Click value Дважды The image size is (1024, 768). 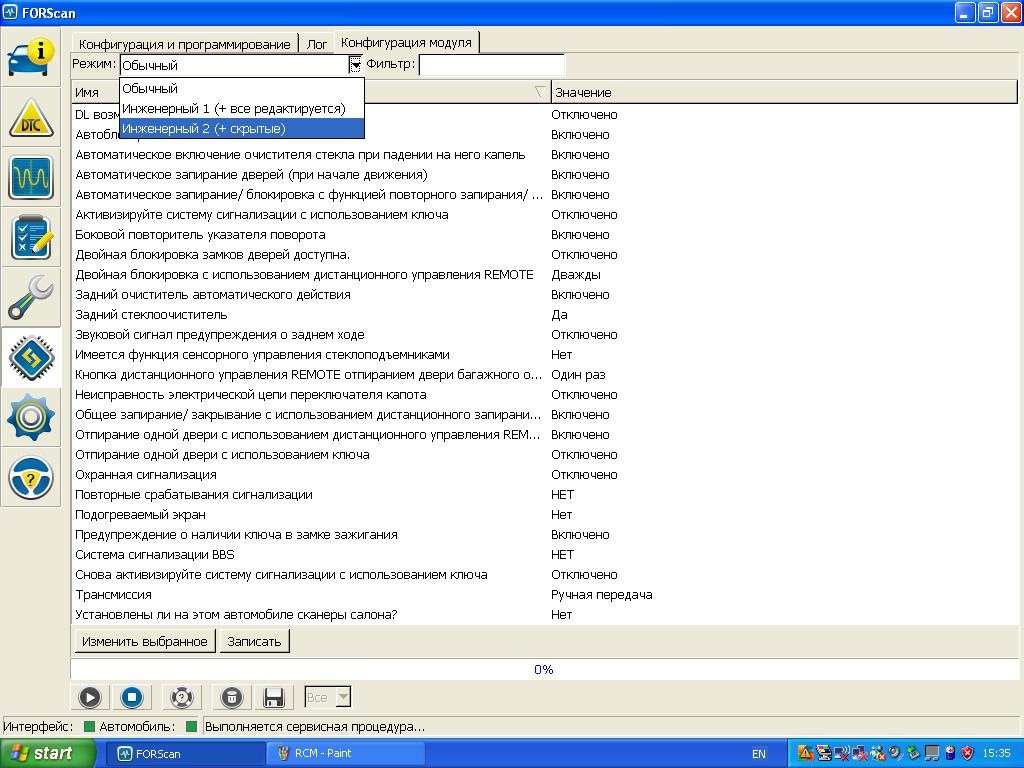tap(576, 275)
